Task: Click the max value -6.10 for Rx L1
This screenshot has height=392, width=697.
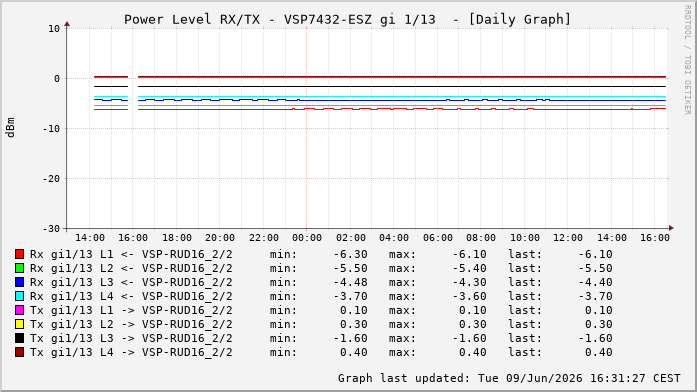Action: point(469,255)
